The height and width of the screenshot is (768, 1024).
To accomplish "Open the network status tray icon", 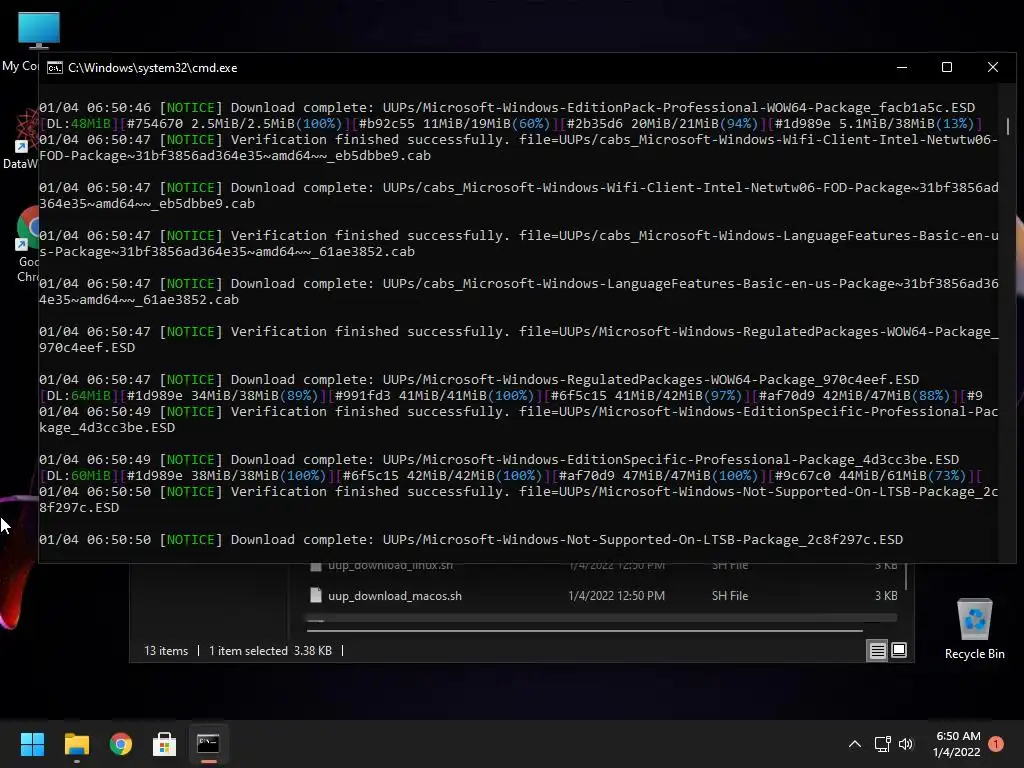I will pyautogui.click(x=882, y=744).
